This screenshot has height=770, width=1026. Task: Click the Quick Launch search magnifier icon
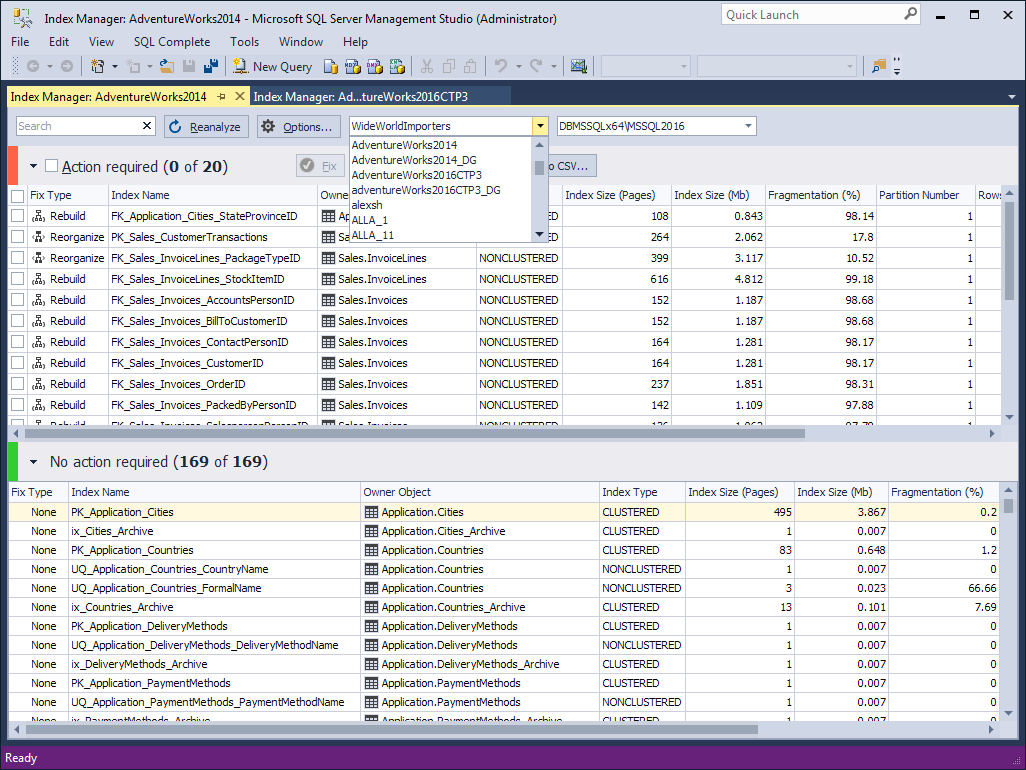point(910,14)
